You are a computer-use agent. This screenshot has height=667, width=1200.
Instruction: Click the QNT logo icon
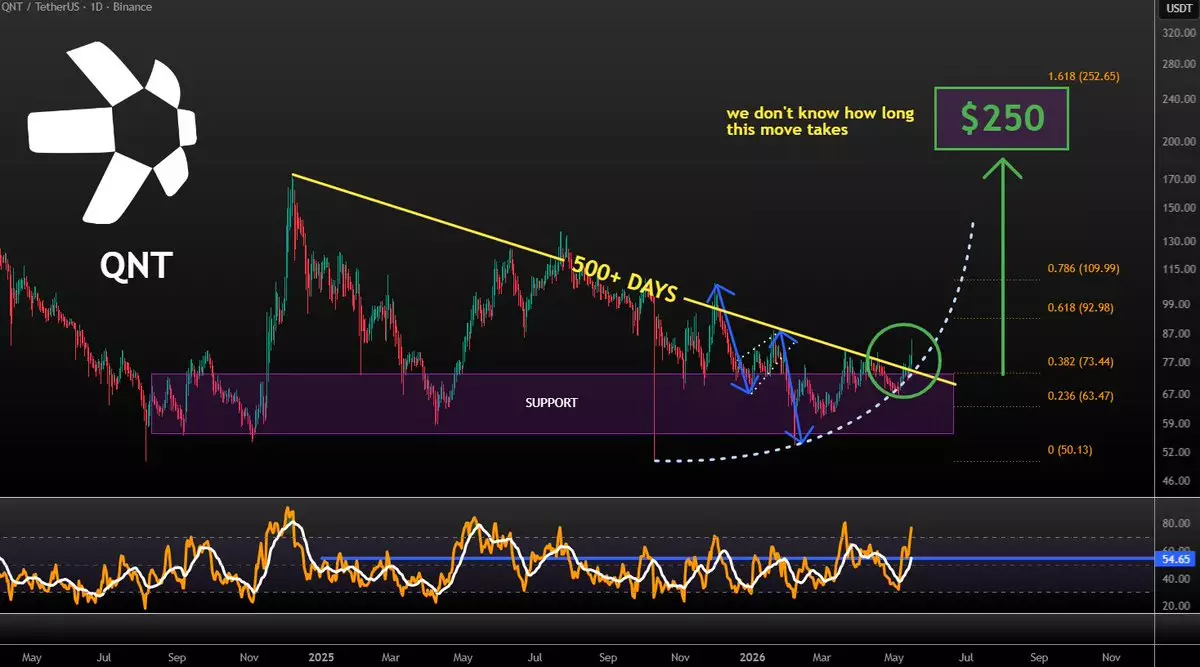[112, 133]
